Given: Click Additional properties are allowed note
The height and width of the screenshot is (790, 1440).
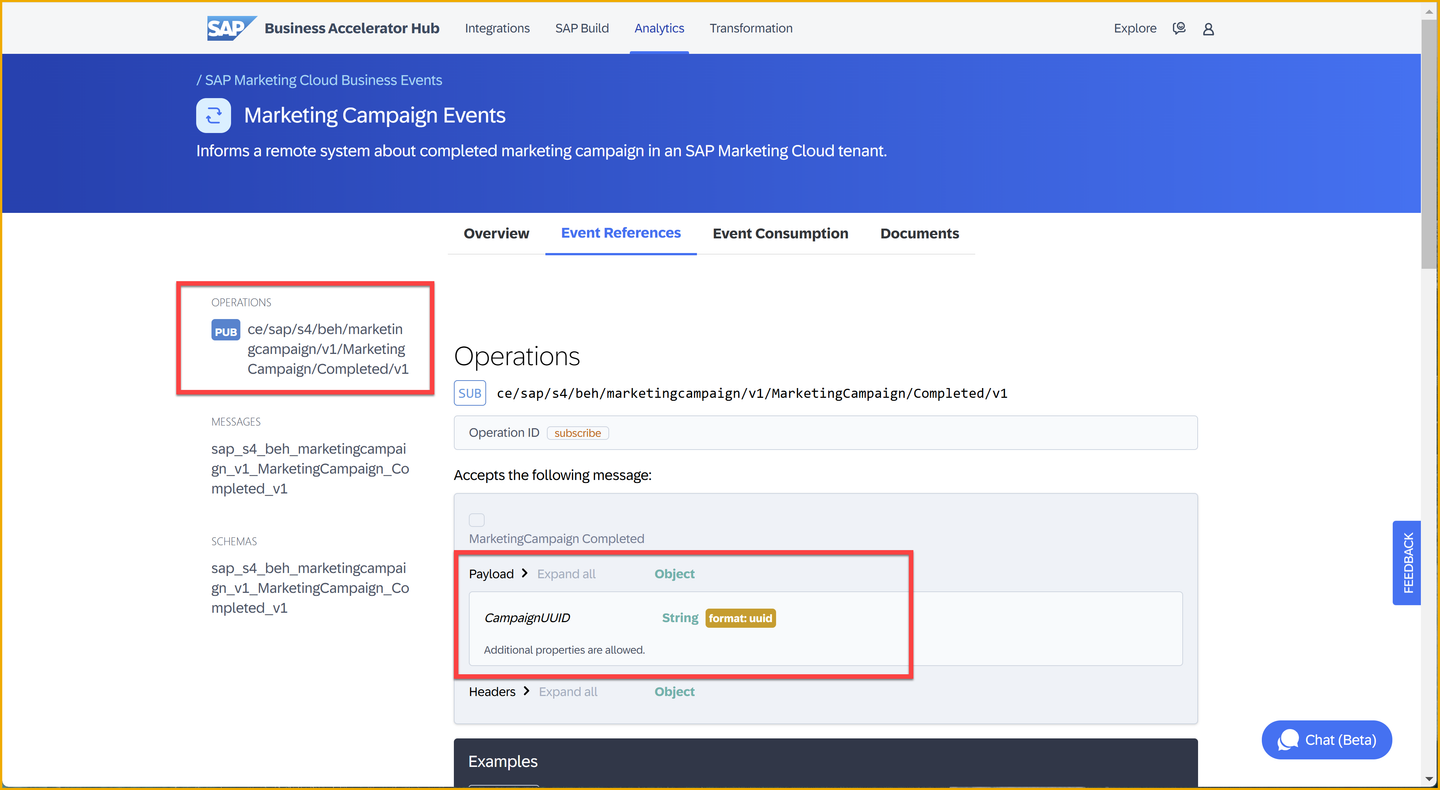Looking at the screenshot, I should click(565, 650).
